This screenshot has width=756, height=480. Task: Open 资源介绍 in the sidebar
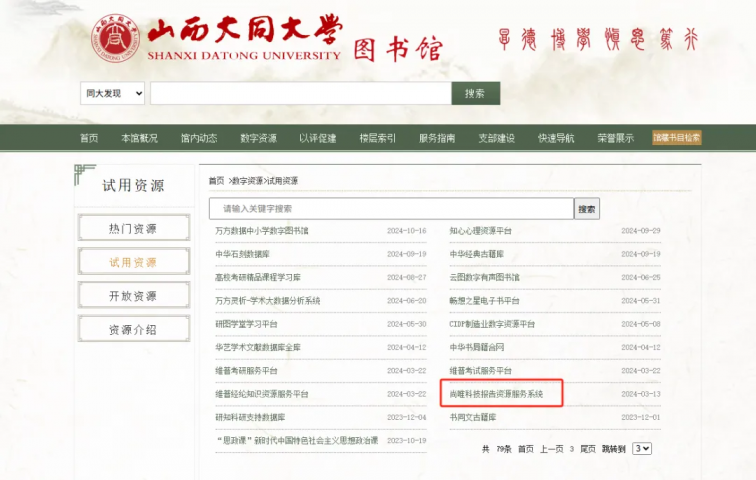point(133,330)
